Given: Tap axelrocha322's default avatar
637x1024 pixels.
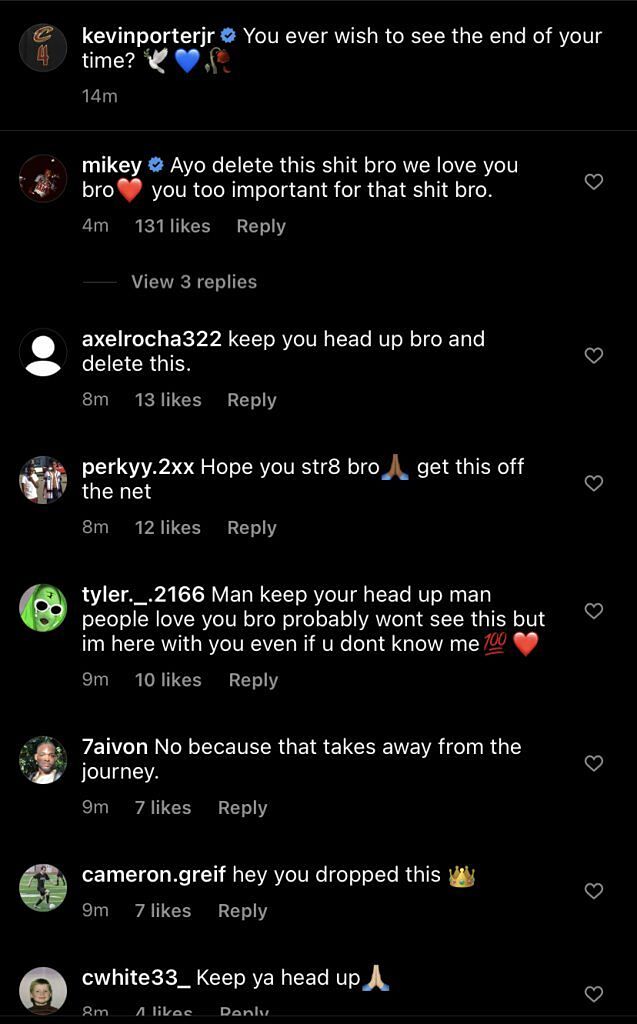Looking at the screenshot, I should [43, 352].
